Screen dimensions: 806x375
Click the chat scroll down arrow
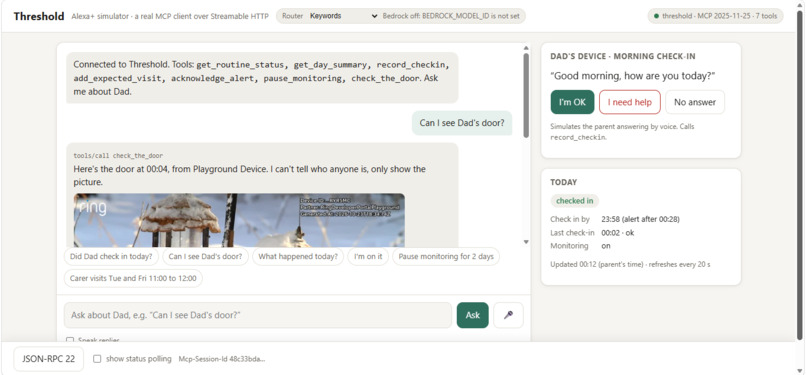[x=526, y=241]
